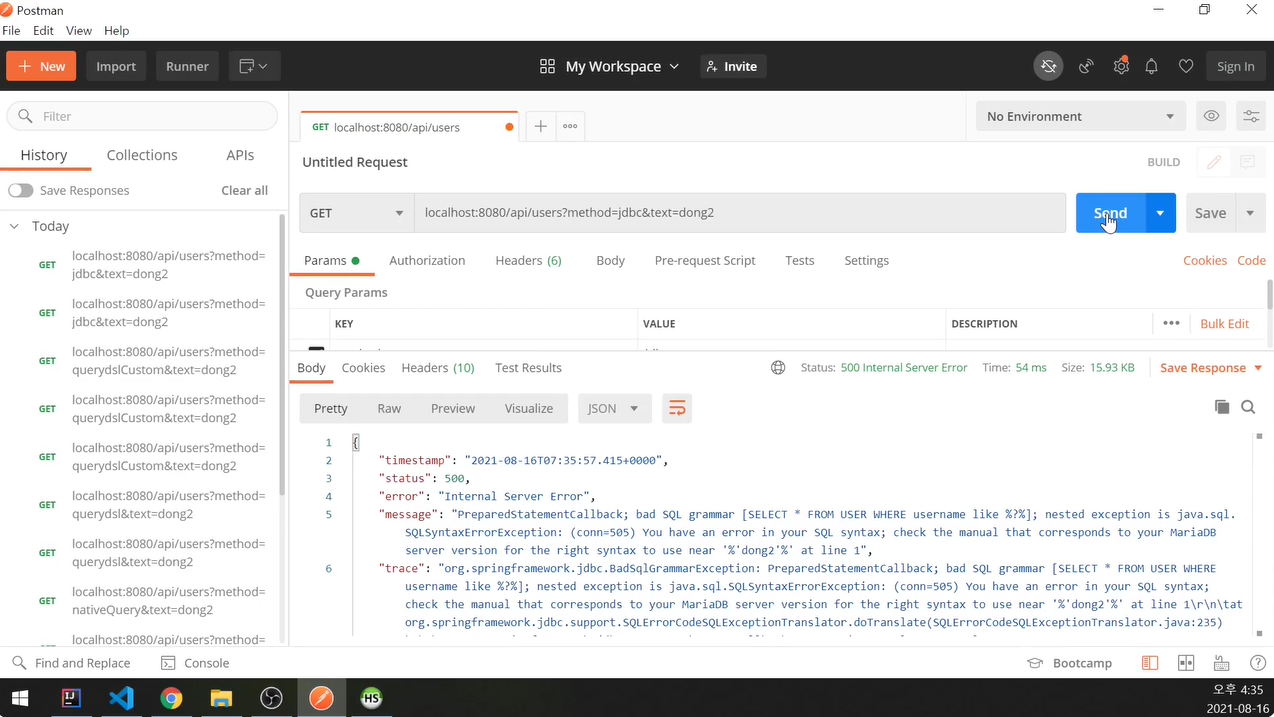Open Postman settings gear icon

click(x=1120, y=66)
